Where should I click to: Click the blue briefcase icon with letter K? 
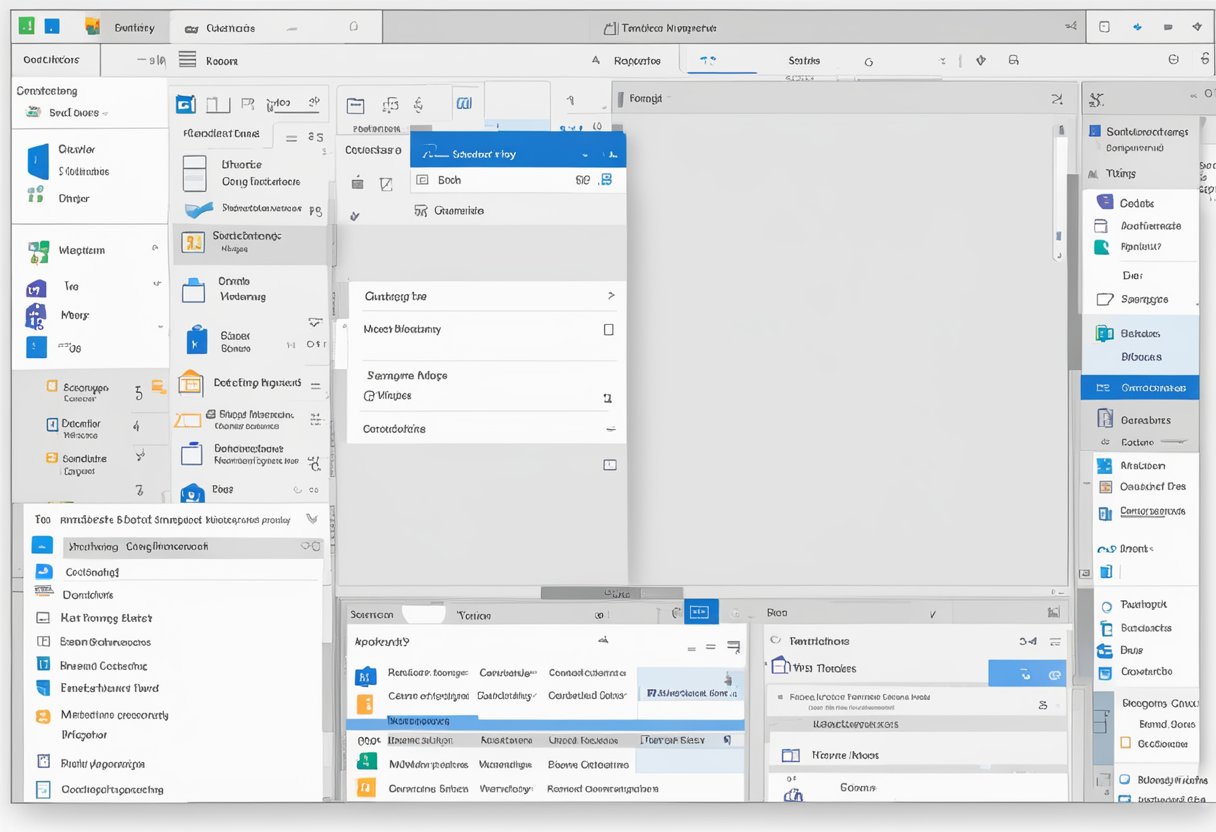click(x=197, y=338)
